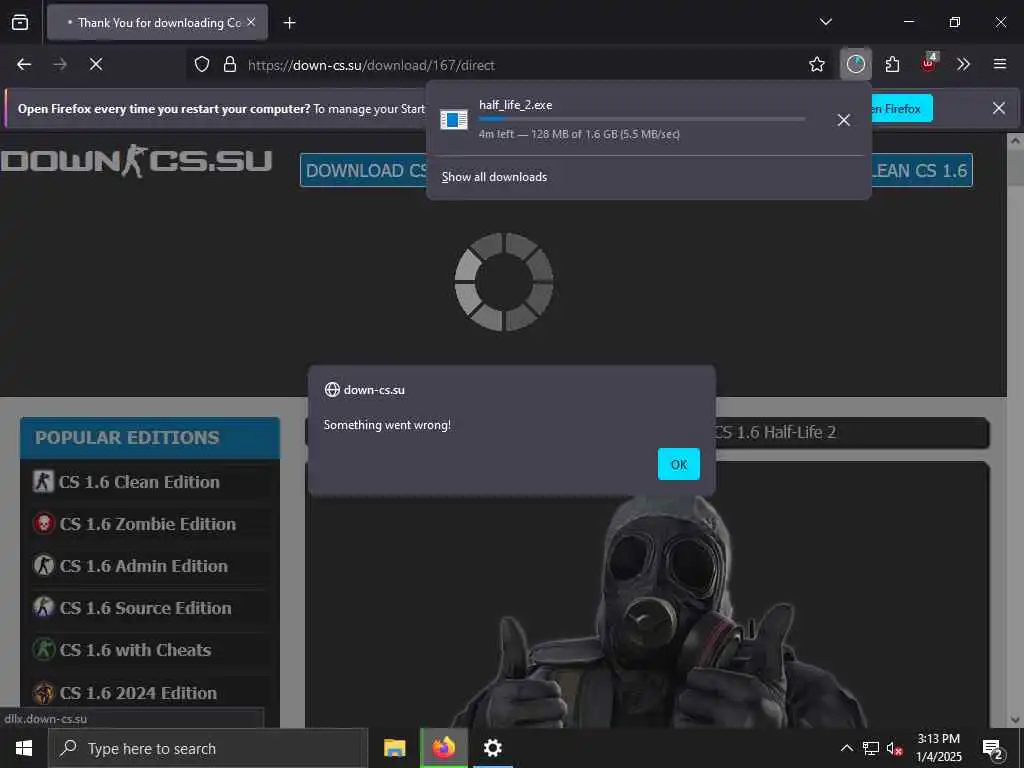
Task: Click the Zombie Edition skull icon
Action: [44, 524]
